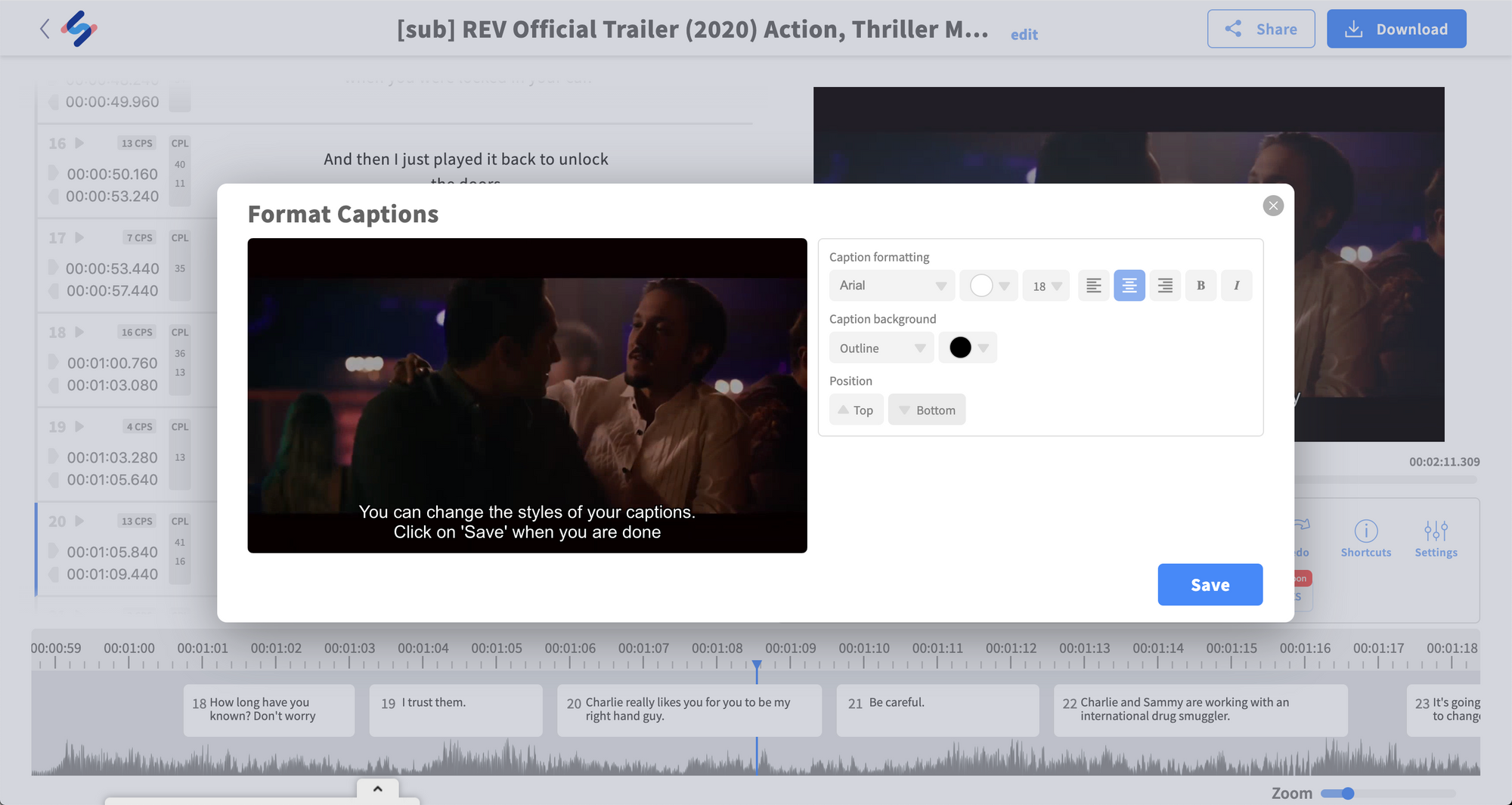Align captions to the left
The width and height of the screenshot is (1512, 805).
(1093, 286)
